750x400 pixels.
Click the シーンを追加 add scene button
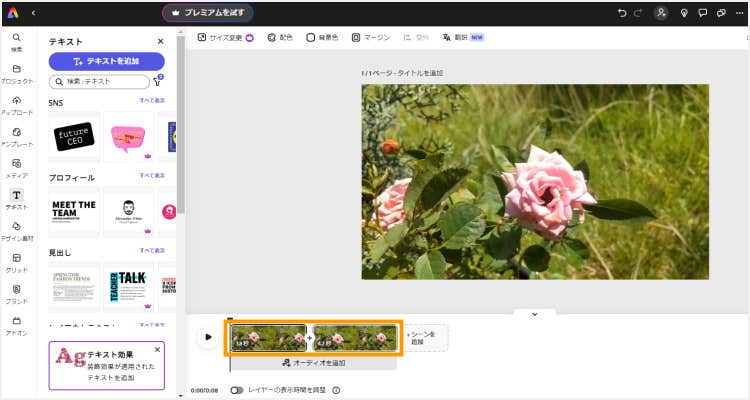(x=423, y=338)
